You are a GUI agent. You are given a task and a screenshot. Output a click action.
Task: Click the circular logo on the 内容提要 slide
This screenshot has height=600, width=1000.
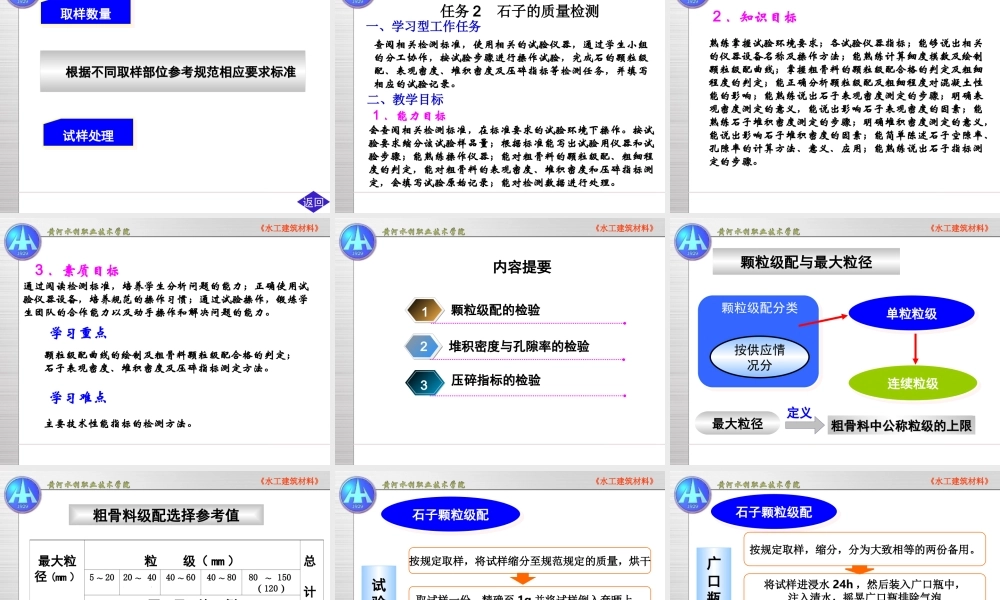357,240
